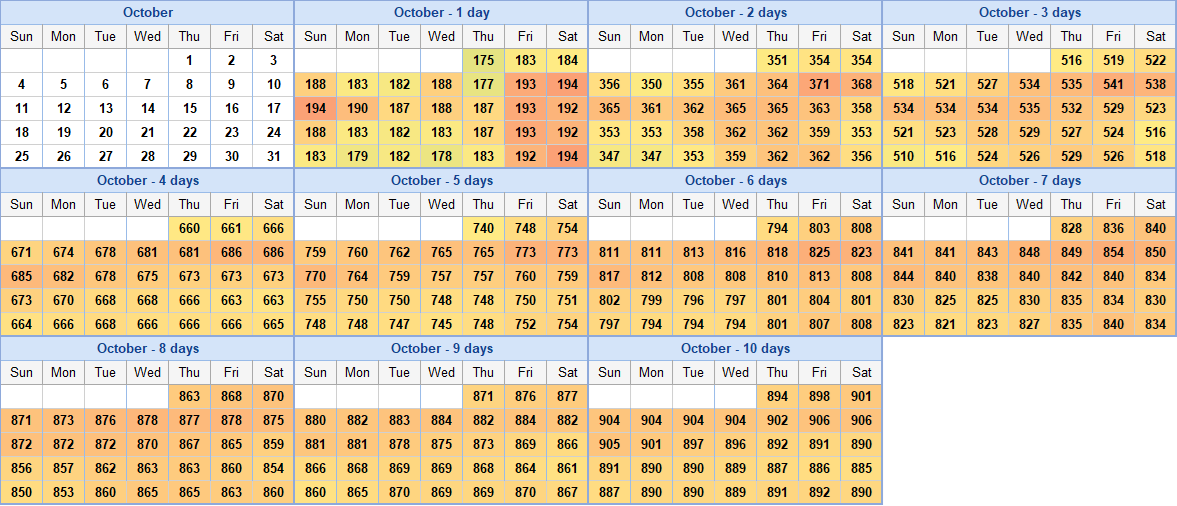Click the October - 1 day title
The width and height of the screenshot is (1177, 506).
[441, 12]
